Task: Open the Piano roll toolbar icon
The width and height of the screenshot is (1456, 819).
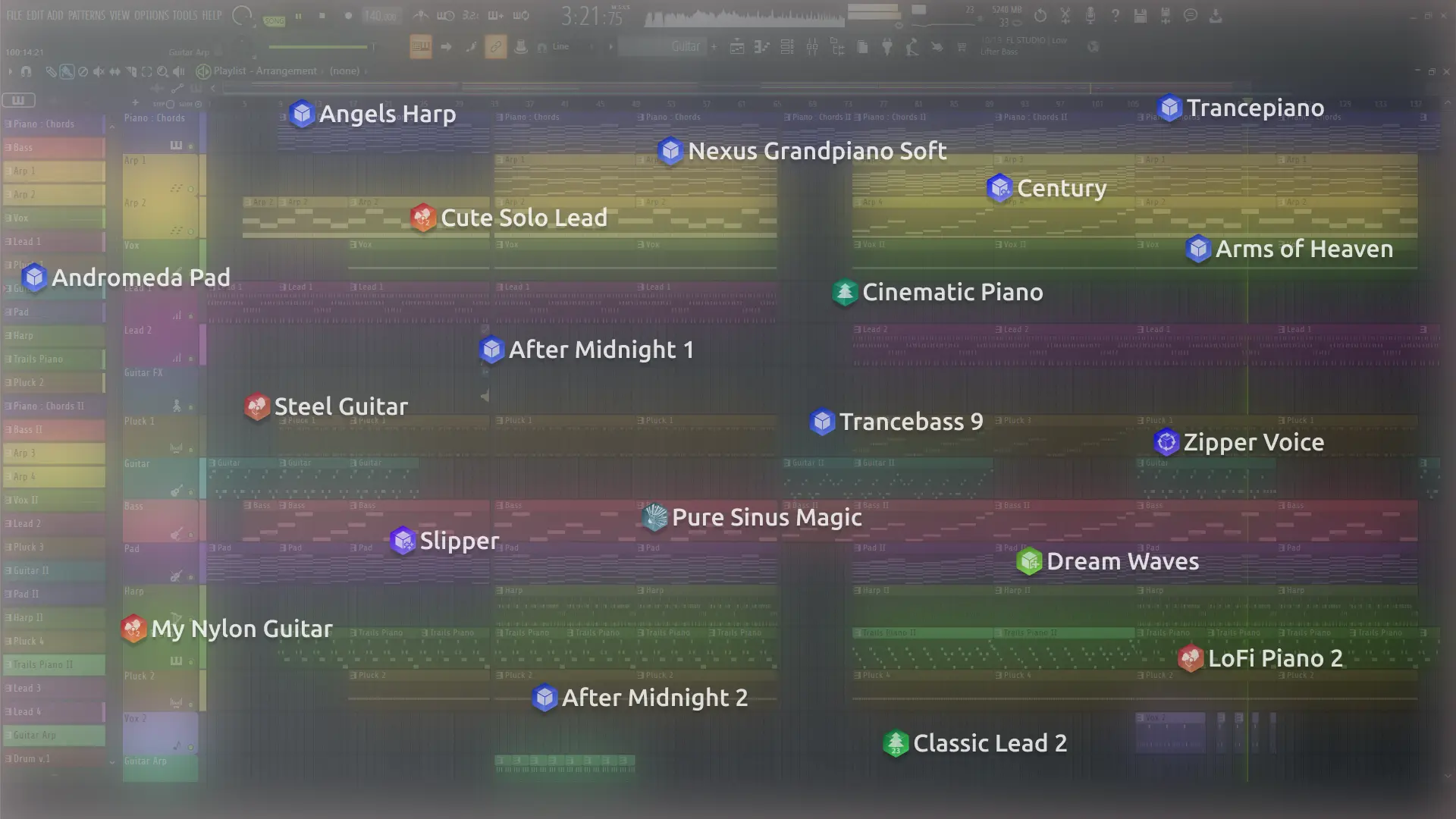Action: point(761,47)
